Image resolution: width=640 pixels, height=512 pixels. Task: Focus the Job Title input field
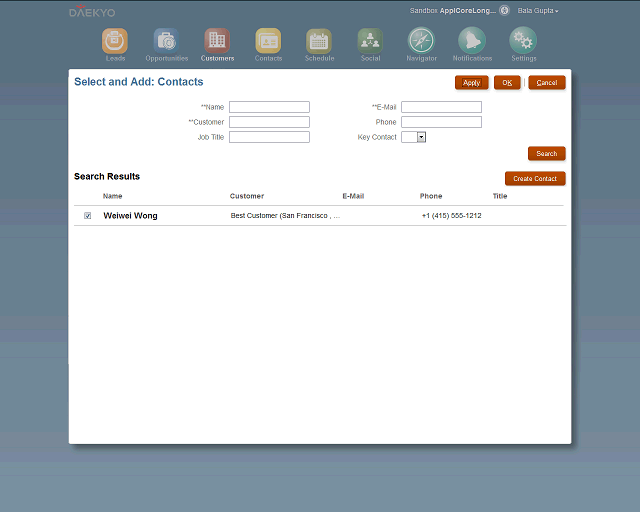269,137
